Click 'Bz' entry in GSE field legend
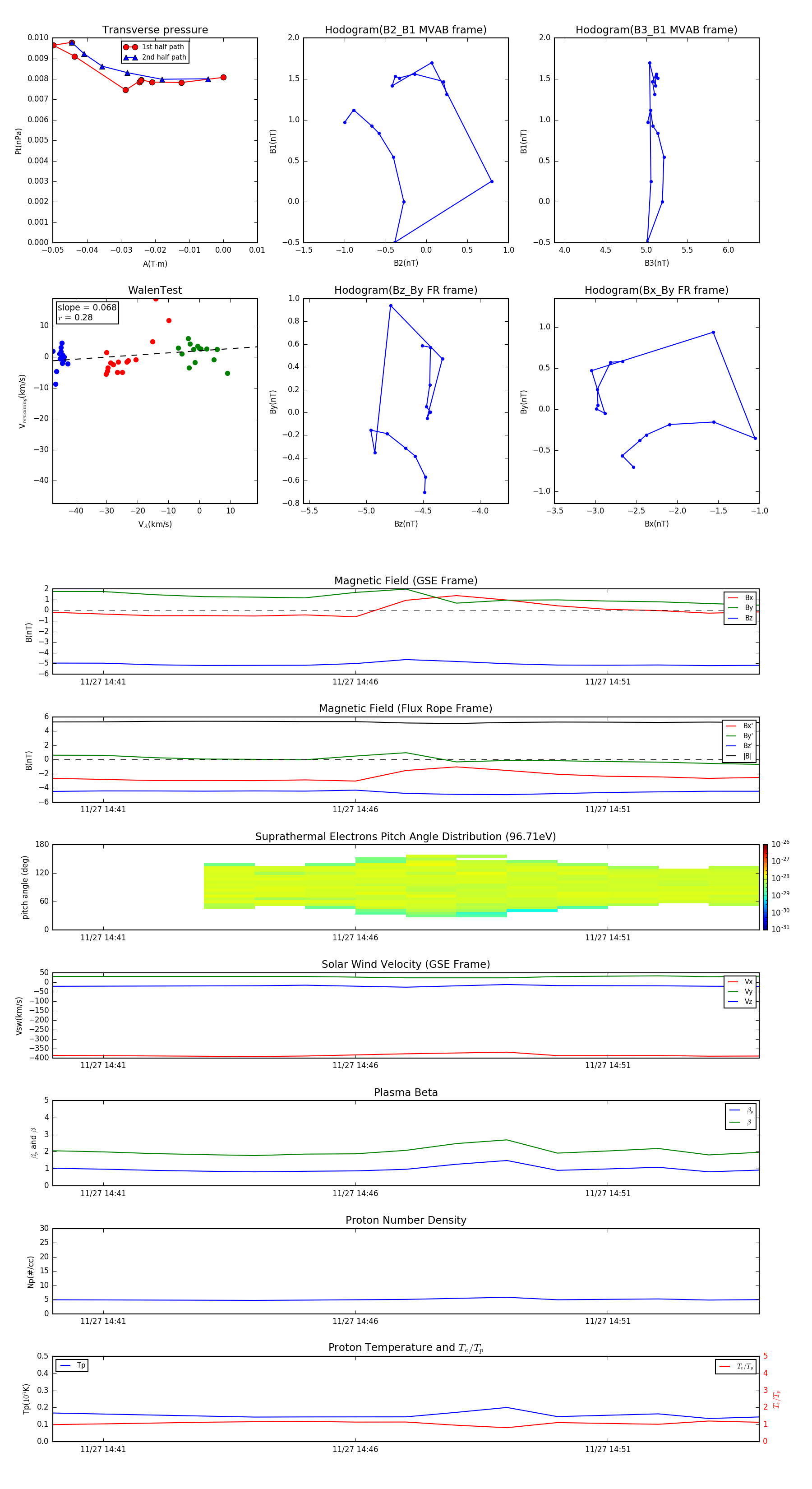The width and height of the screenshot is (812, 1489). pos(740,619)
